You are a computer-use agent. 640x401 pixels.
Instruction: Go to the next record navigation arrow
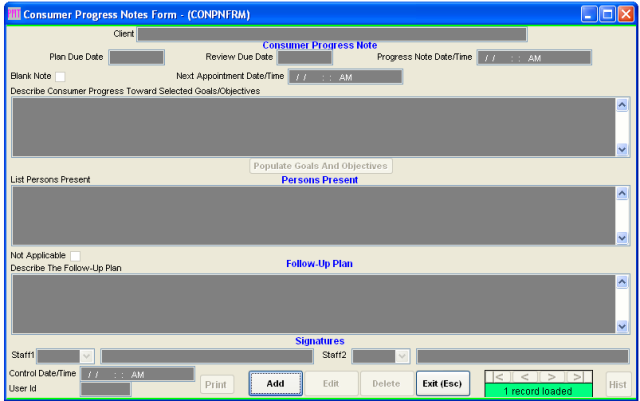[x=548, y=377]
